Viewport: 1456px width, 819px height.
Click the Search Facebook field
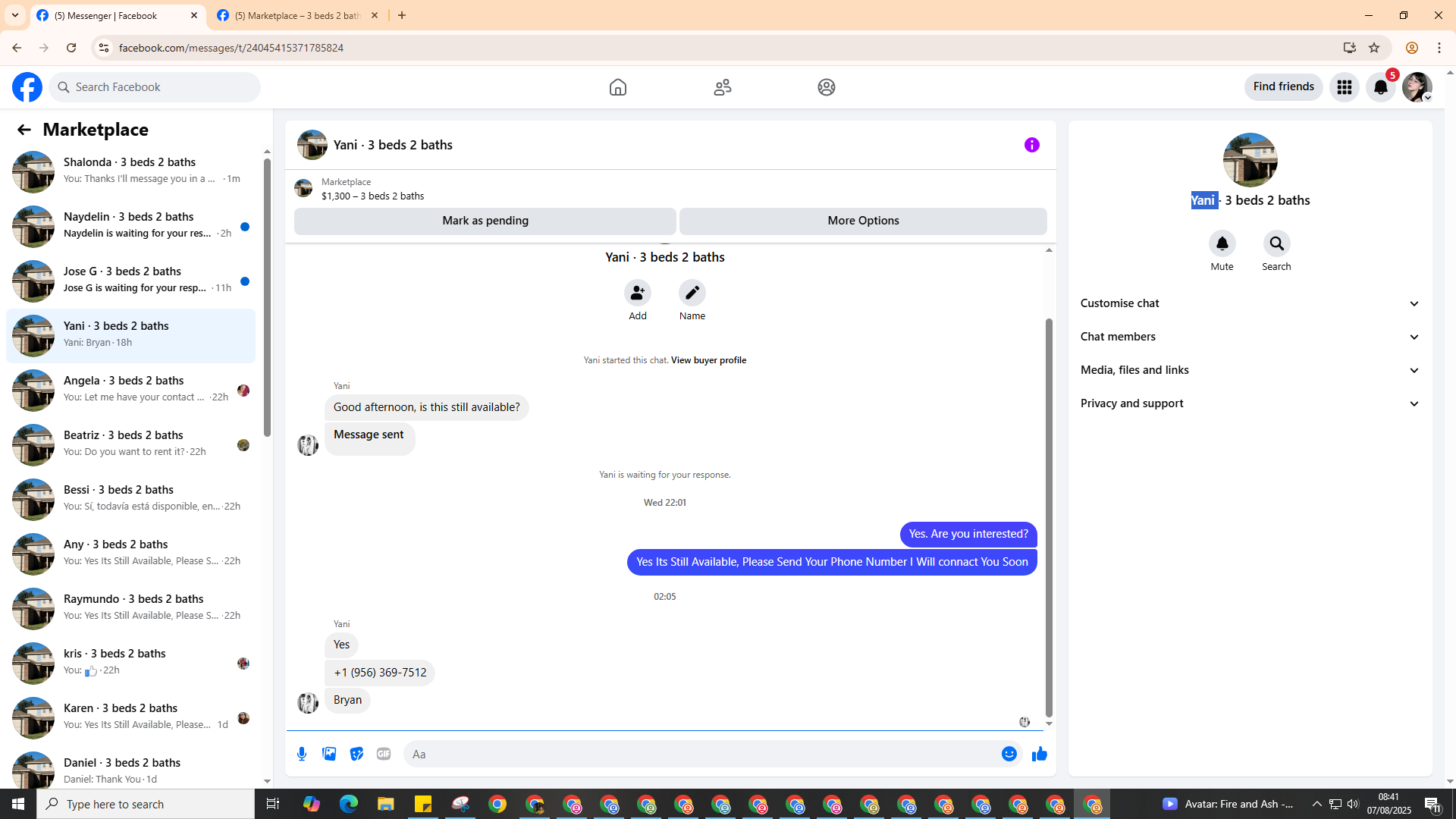point(155,87)
